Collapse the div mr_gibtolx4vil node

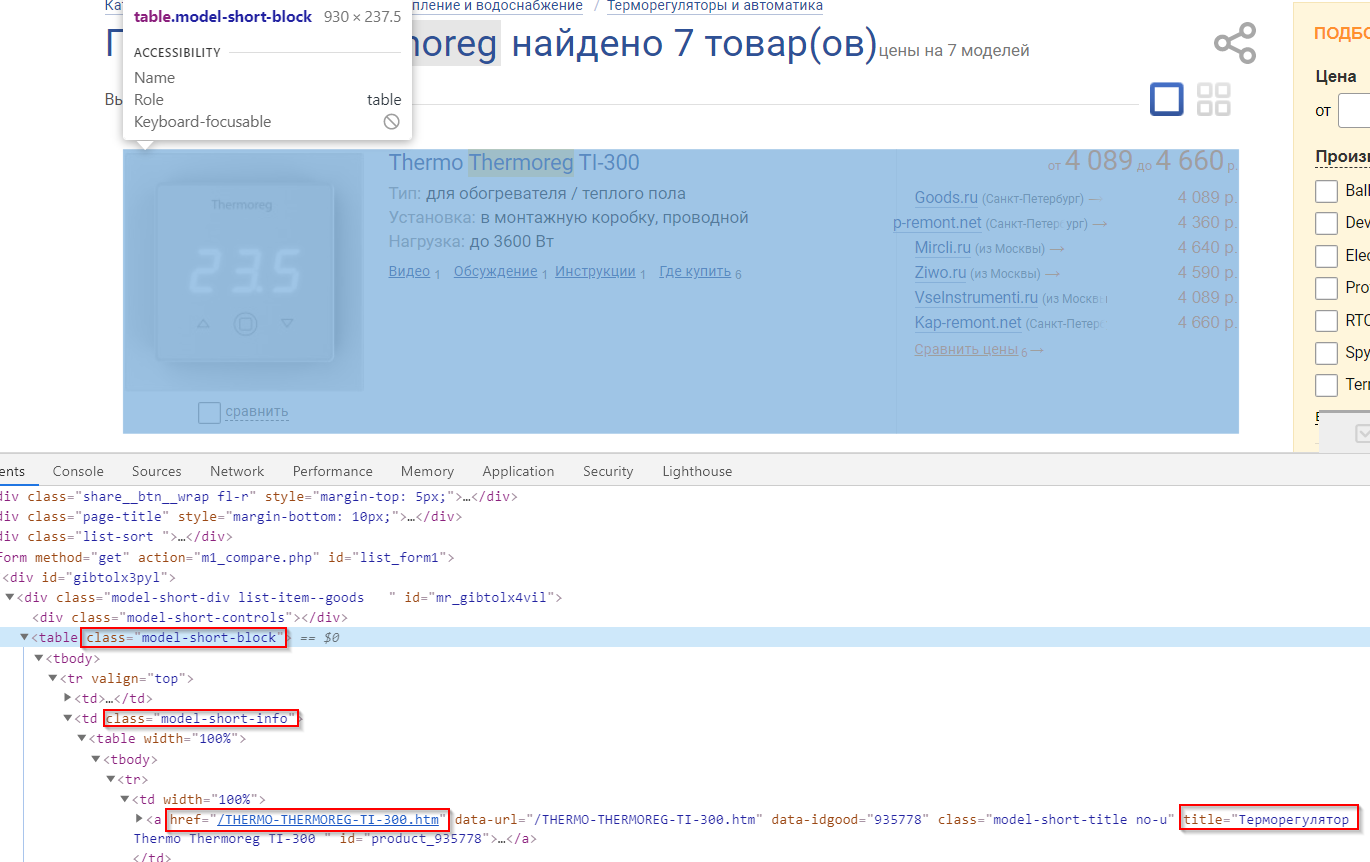point(10,597)
